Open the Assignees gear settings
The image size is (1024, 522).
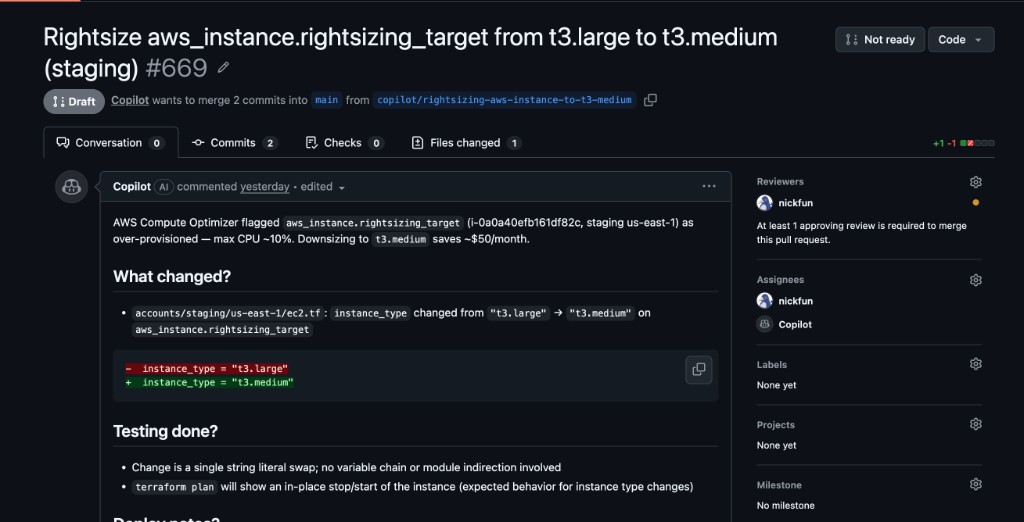point(976,280)
